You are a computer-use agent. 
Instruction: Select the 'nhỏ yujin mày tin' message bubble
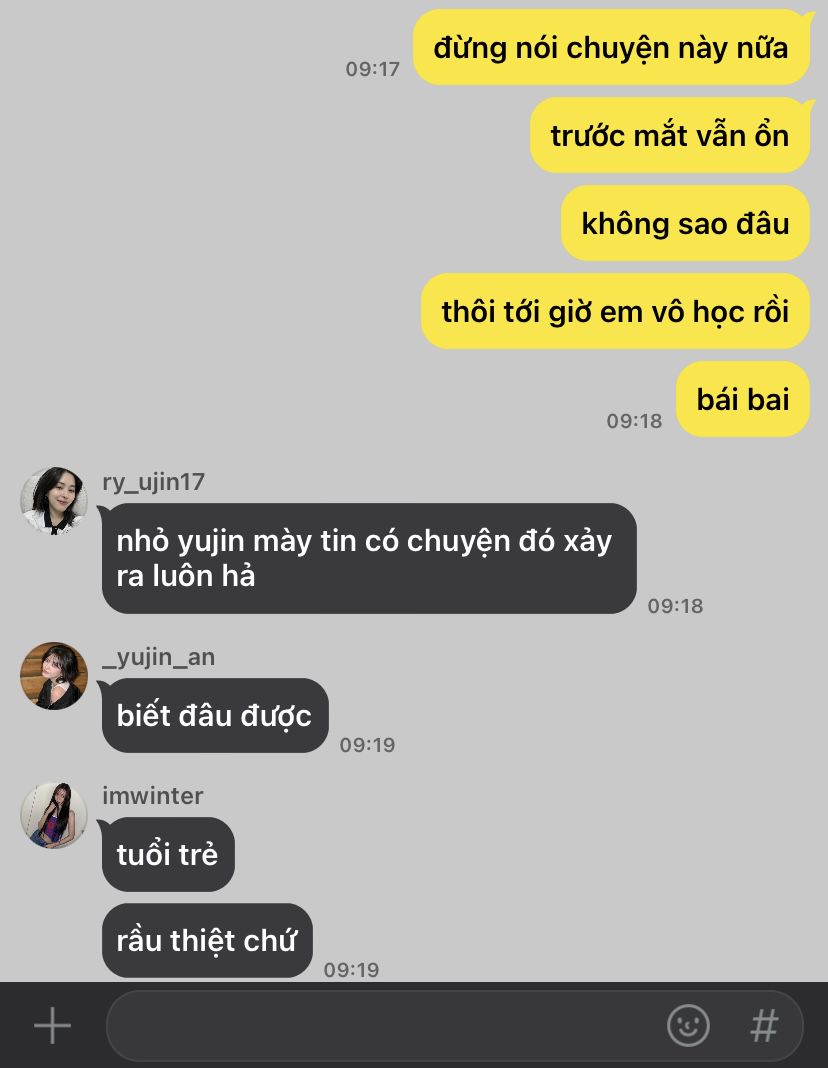[369, 559]
